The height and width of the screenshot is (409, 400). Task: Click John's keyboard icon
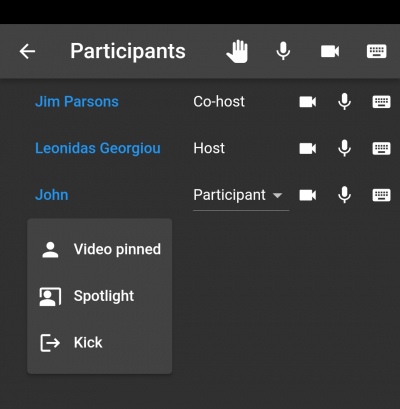381,195
